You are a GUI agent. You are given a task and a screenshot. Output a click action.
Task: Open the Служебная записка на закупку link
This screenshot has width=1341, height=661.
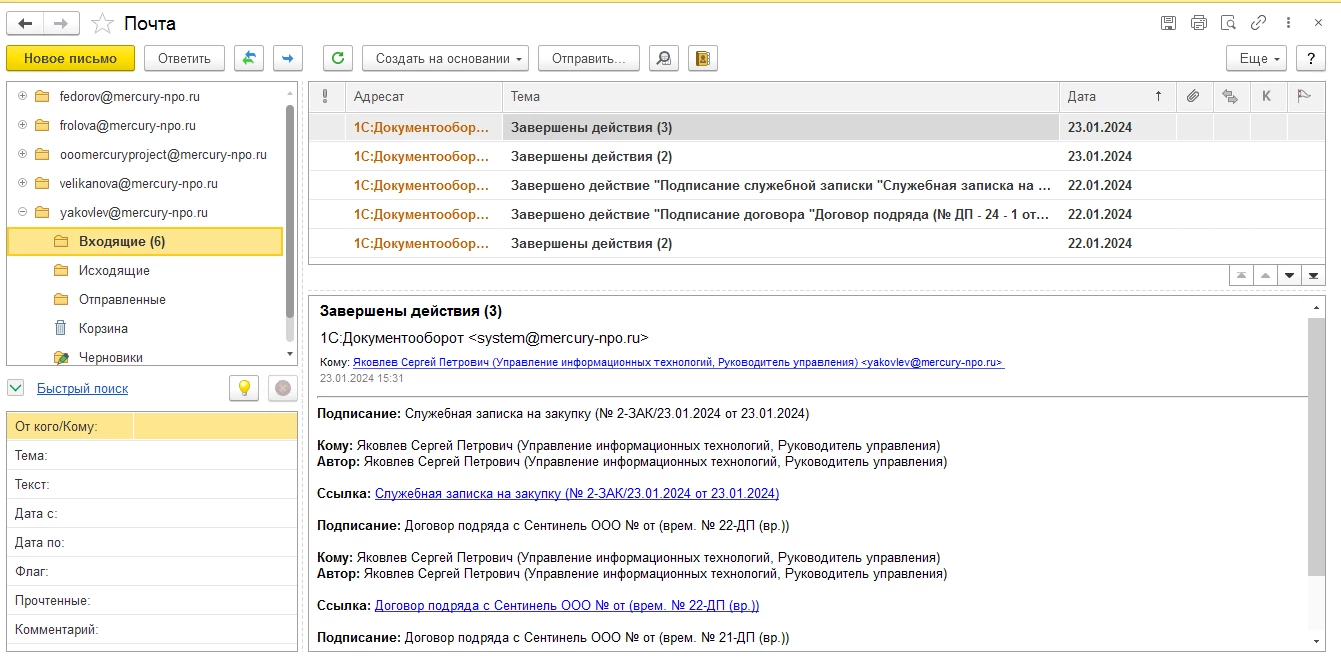tap(576, 493)
